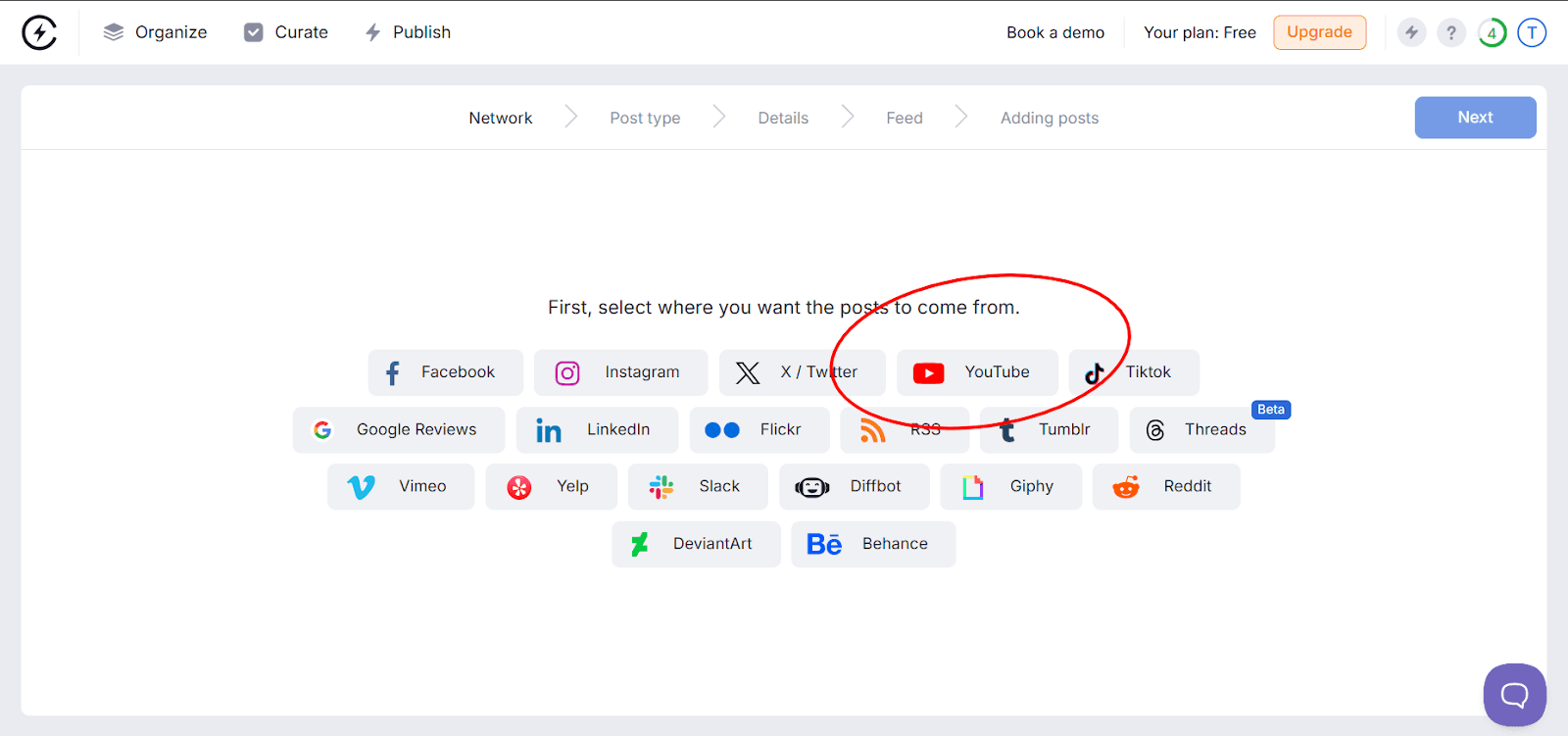Viewport: 1568px width, 736px height.
Task: Open the Publish menu
Action: 408,32
